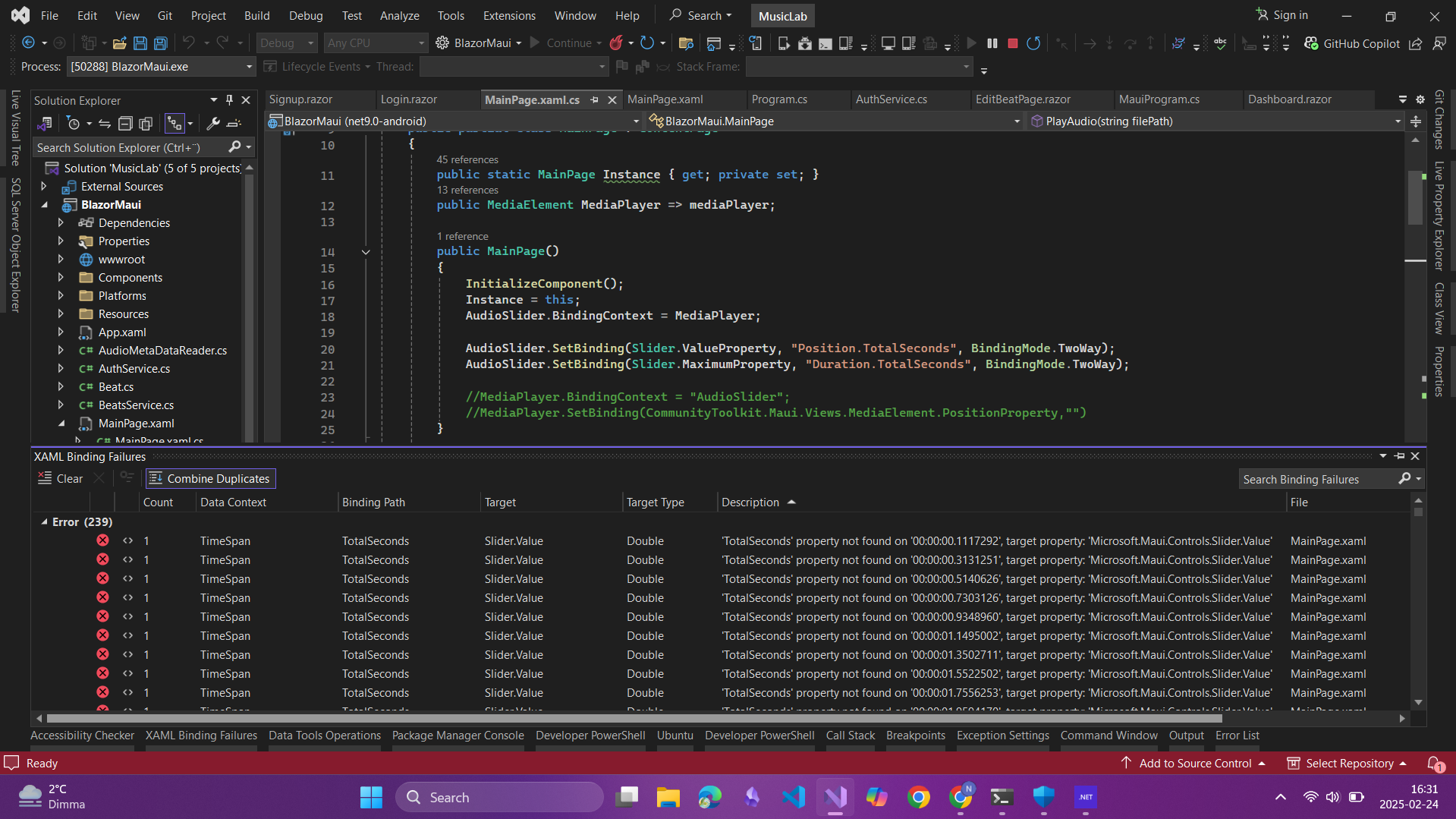Switch Solution Explorer views icon
1456x819 pixels.
pos(45,123)
